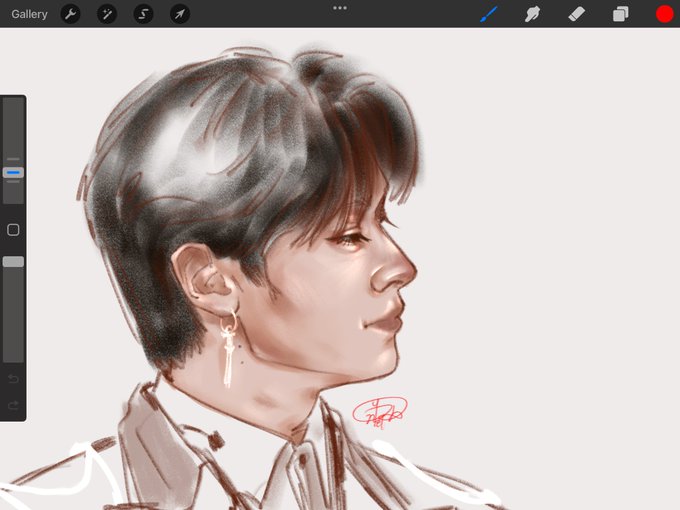Activate the Selection tool
680x510 pixels.
pos(143,14)
